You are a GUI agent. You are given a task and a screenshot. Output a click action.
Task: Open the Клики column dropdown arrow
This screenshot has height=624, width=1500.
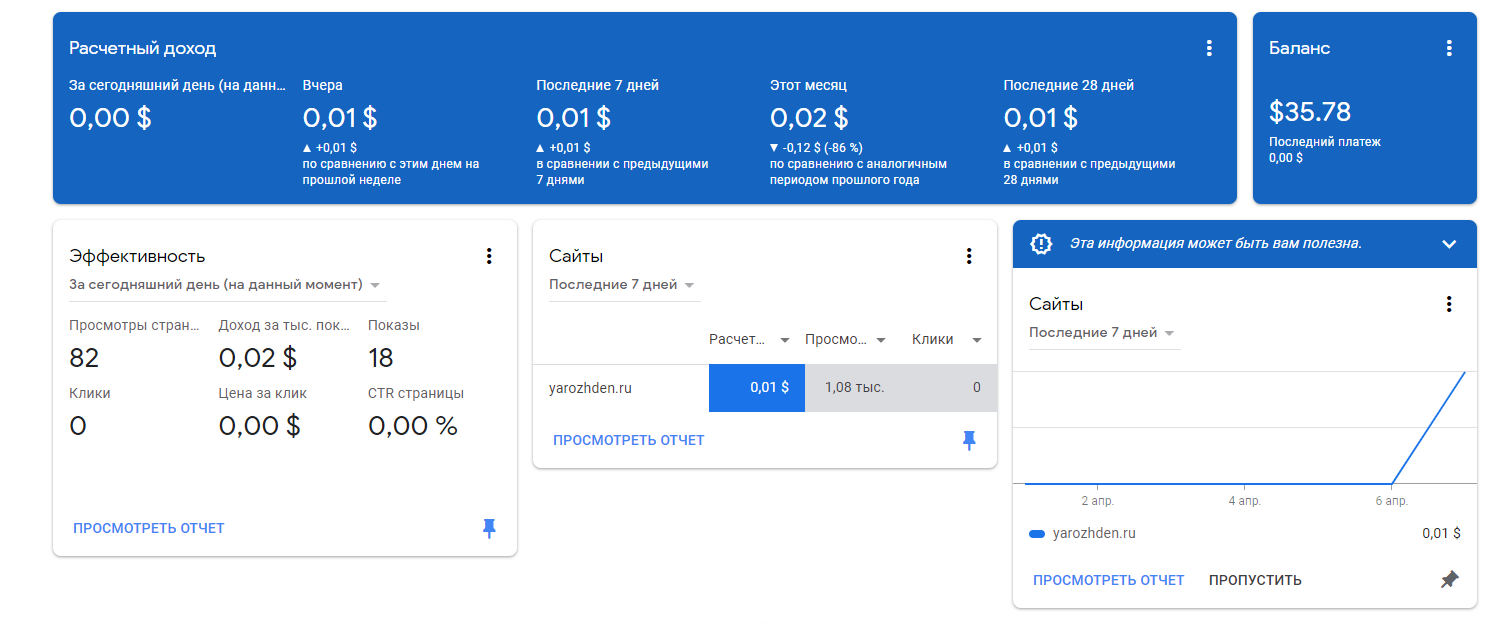(x=977, y=340)
